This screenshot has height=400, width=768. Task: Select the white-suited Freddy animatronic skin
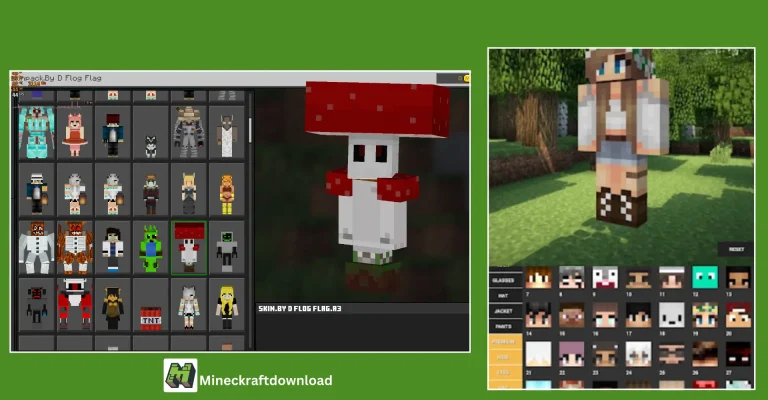36,248
